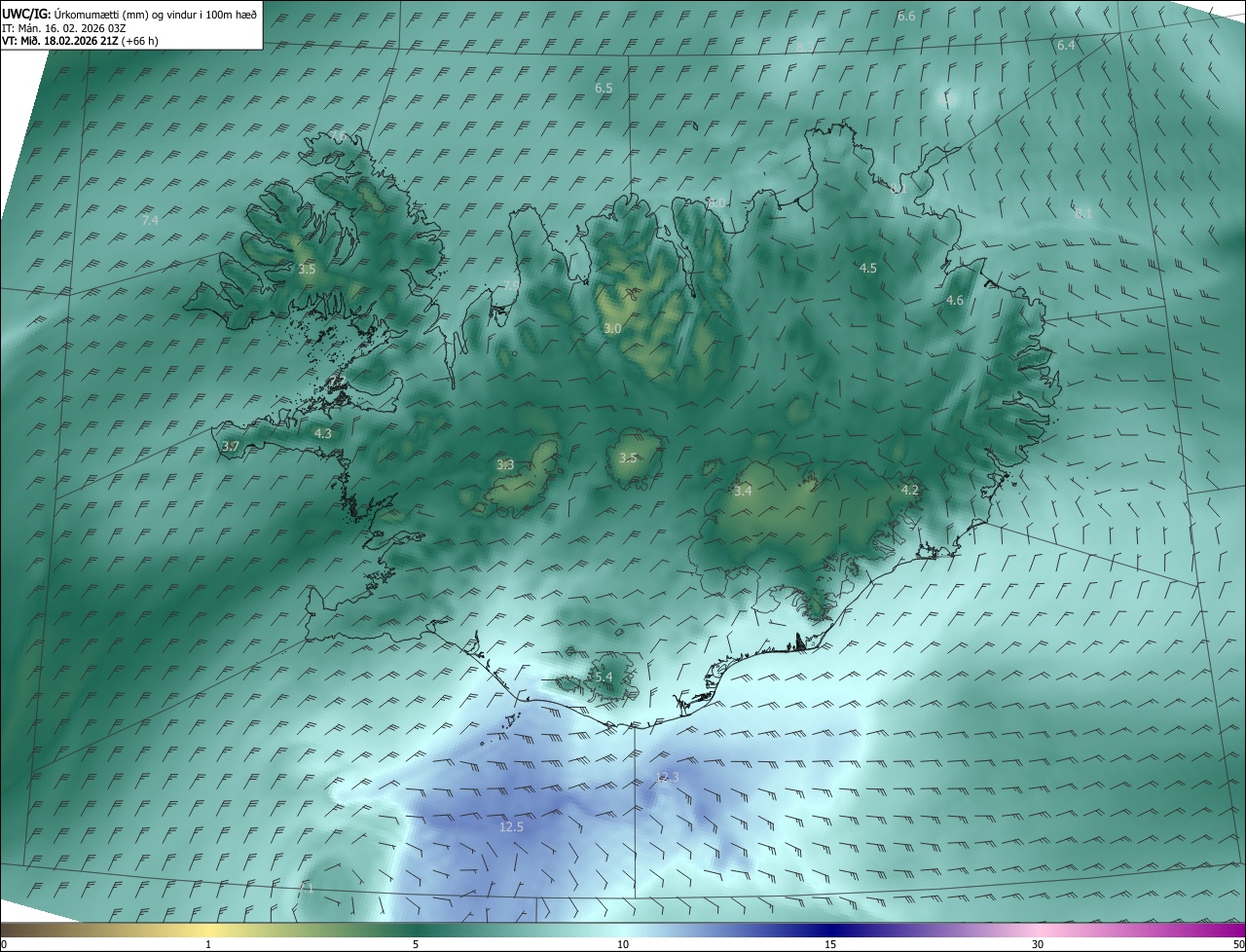Select the color scale label 30

point(1038,944)
